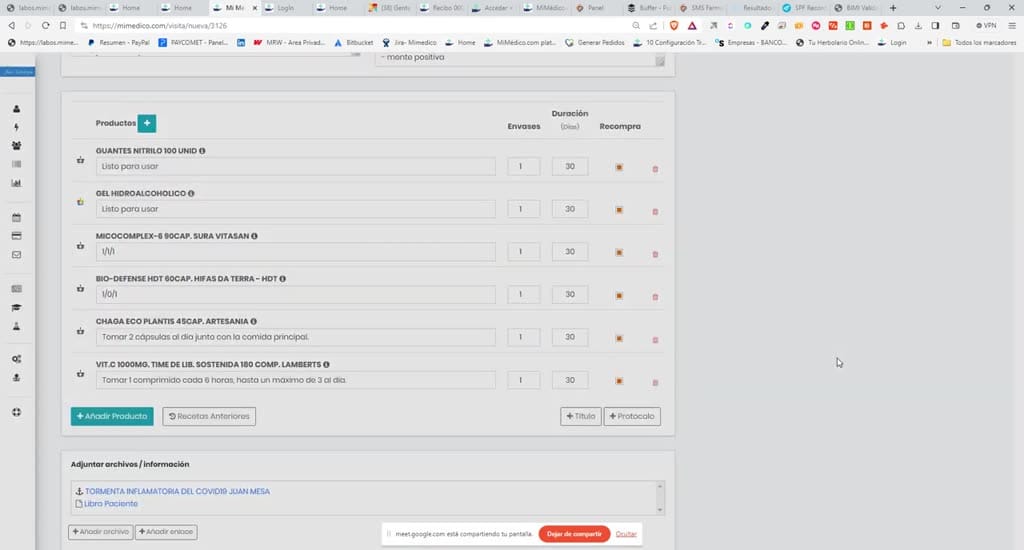Image resolution: width=1024 pixels, height=550 pixels.
Task: Delete the GUANTES NITRILO 100 UNID product row
Action: pyautogui.click(x=655, y=169)
